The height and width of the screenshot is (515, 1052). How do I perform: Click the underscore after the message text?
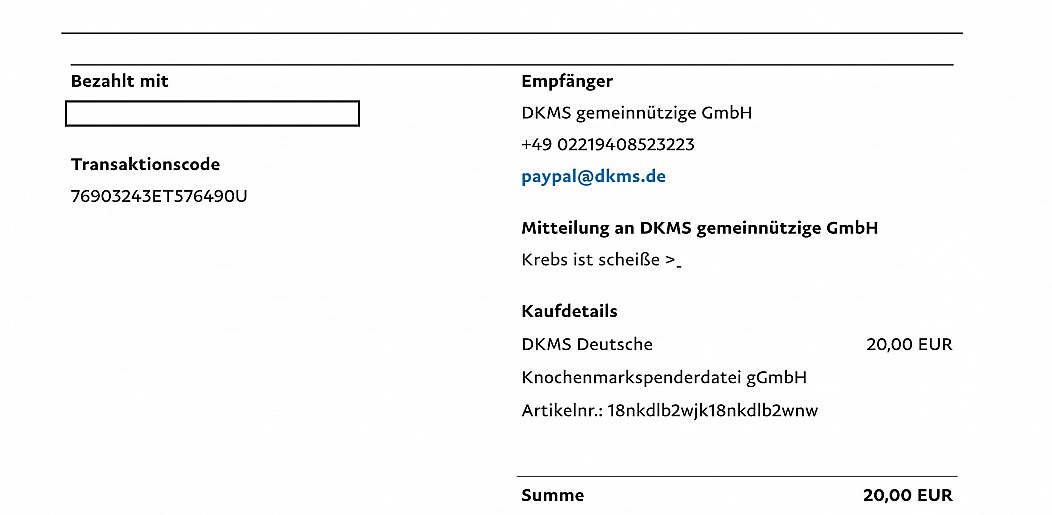point(679,268)
